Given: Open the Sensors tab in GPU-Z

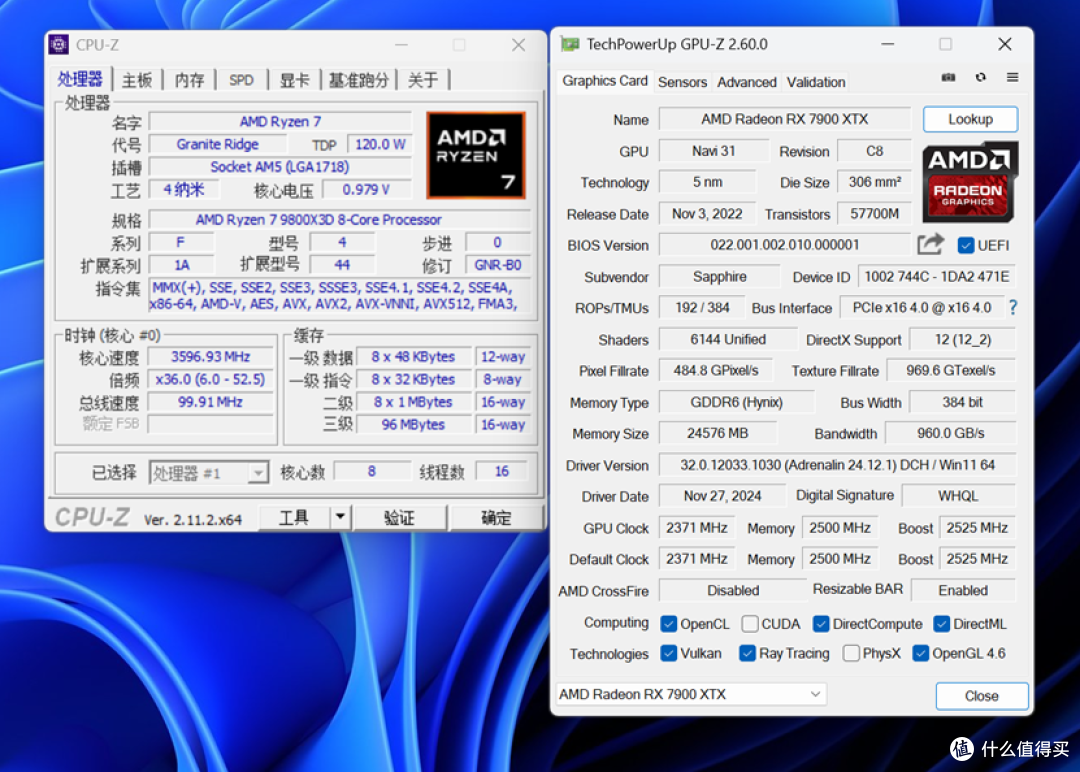Looking at the screenshot, I should [x=682, y=82].
